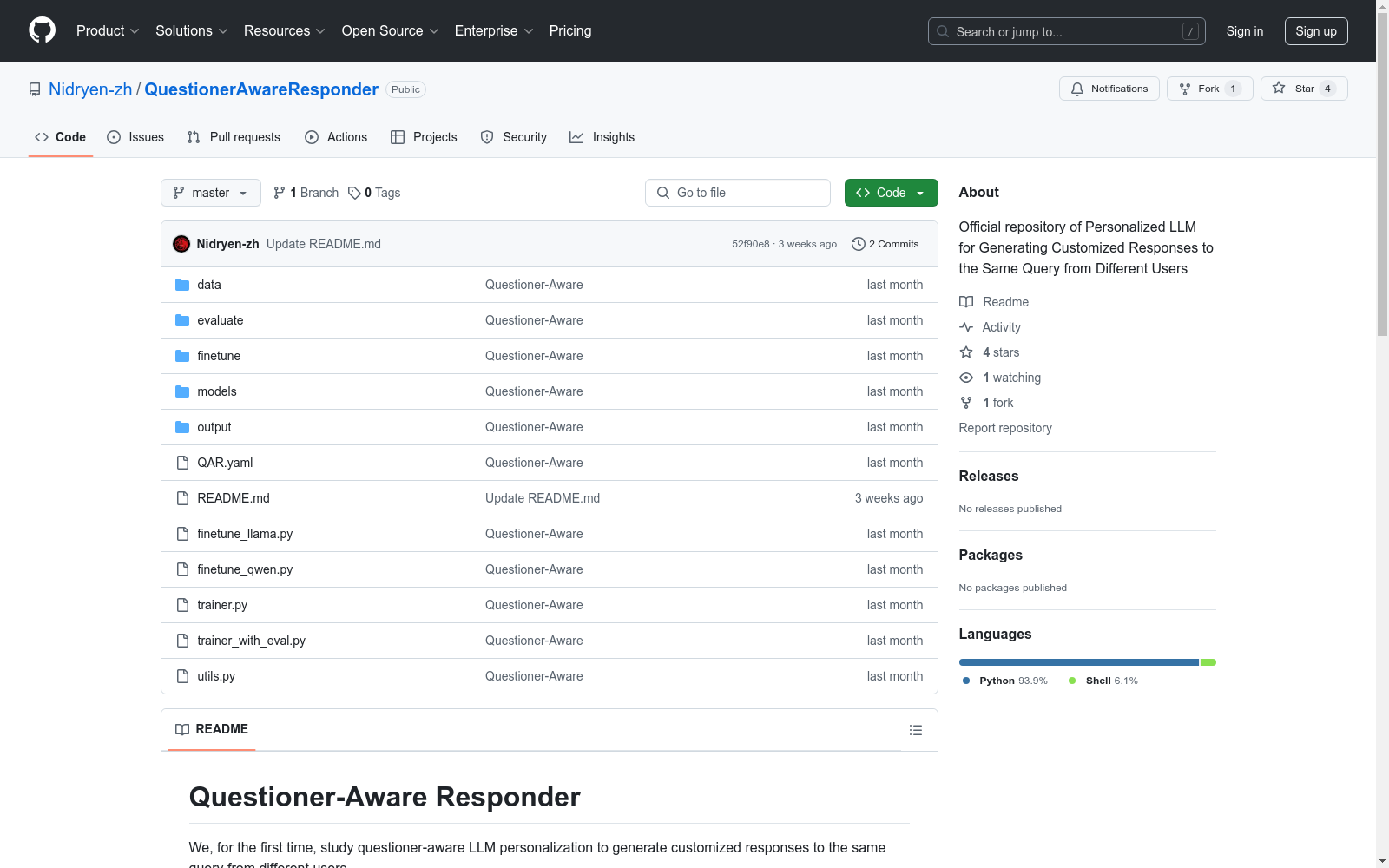Image resolution: width=1389 pixels, height=868 pixels.
Task: Switch to the Projects tab
Action: point(424,137)
